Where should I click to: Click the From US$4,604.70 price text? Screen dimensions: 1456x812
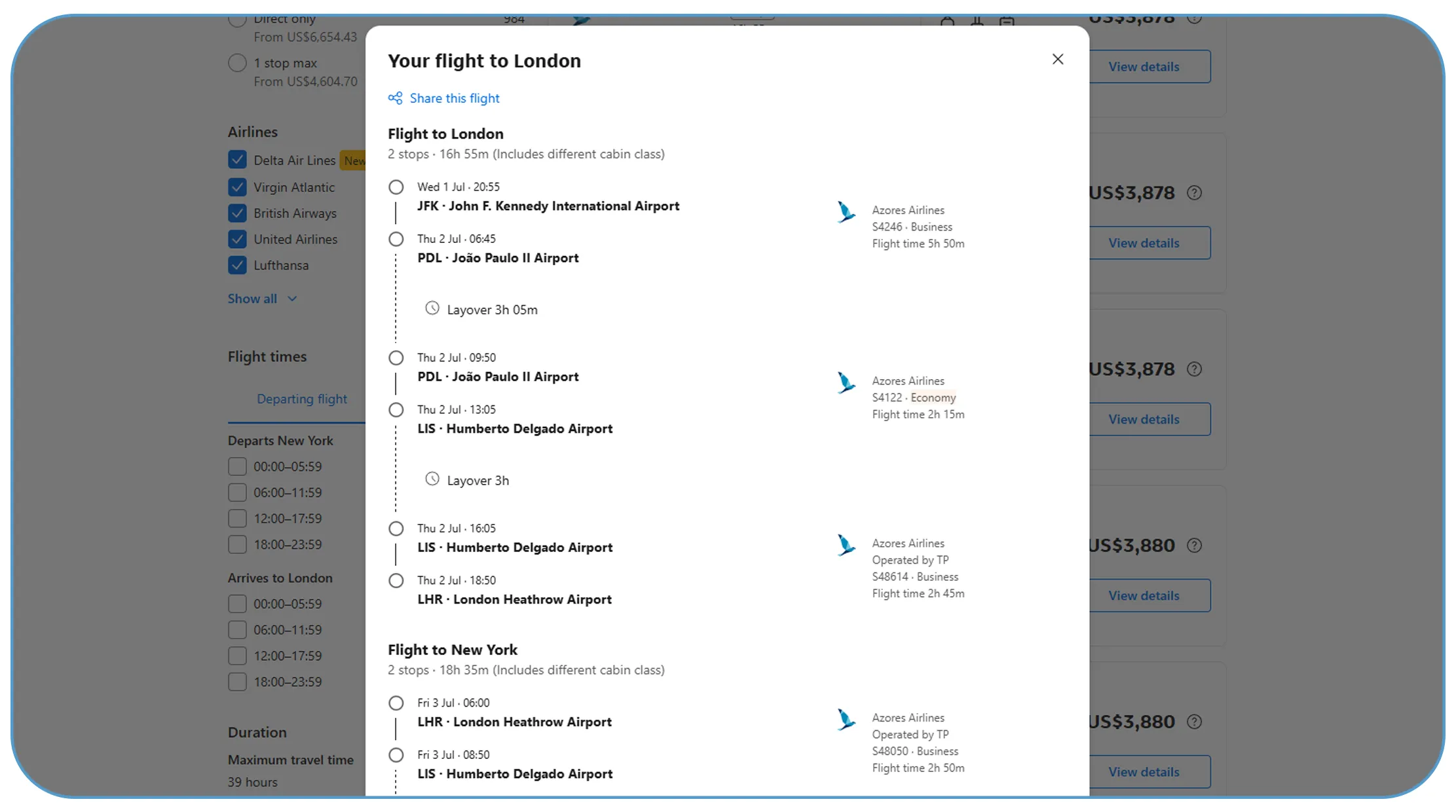(305, 82)
